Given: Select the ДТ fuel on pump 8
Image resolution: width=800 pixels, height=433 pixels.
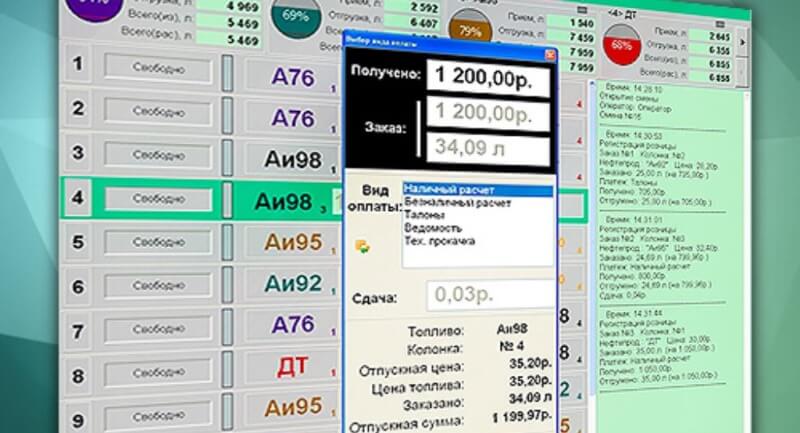Looking at the screenshot, I should tap(293, 366).
